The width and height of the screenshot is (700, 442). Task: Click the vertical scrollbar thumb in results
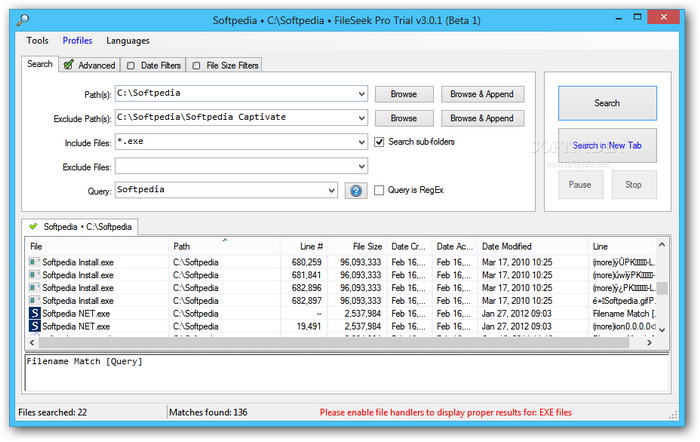pos(662,288)
